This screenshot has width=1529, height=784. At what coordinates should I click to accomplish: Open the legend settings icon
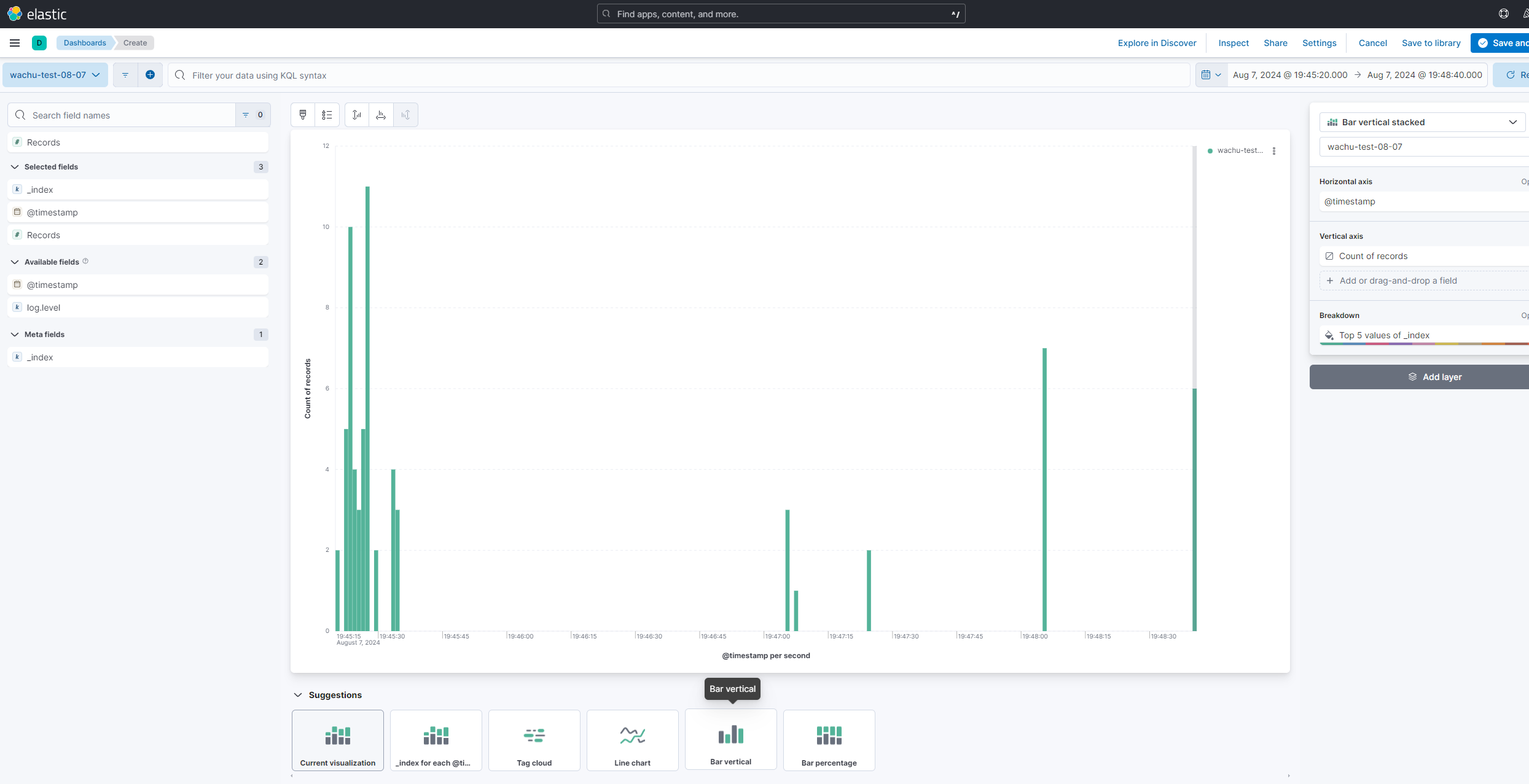327,115
